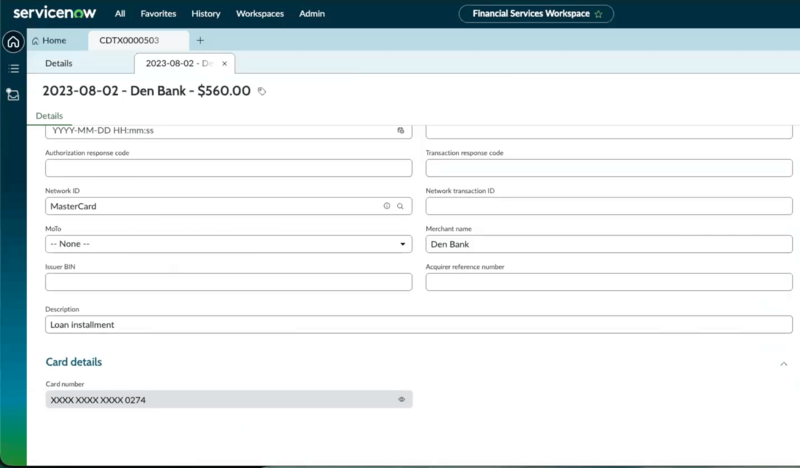Viewport: 800px width, 468px height.
Task: Open the list menu icon in sidebar
Action: (x=14, y=68)
